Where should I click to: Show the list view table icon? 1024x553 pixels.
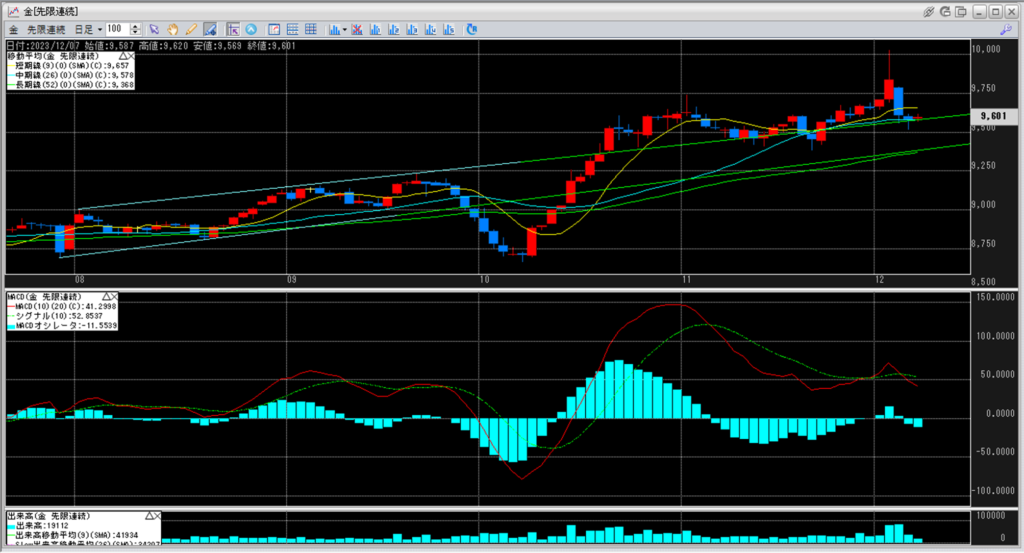(293, 29)
